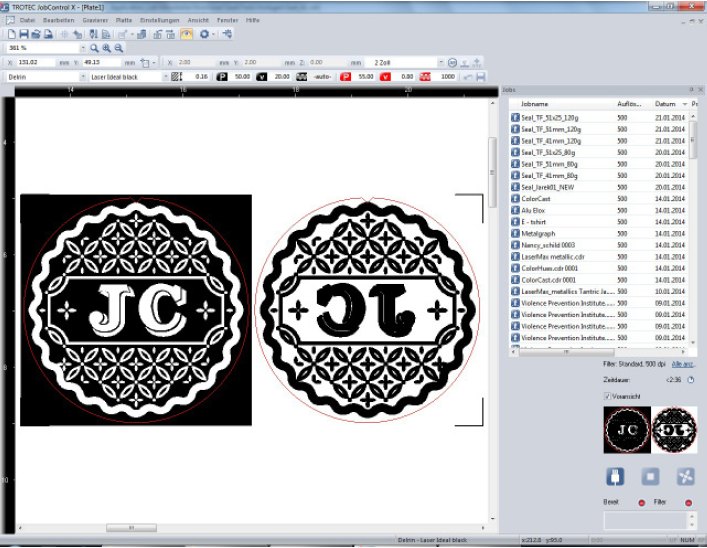
Task: Select the Seal_Jarek01_NEW job
Action: 548,187
